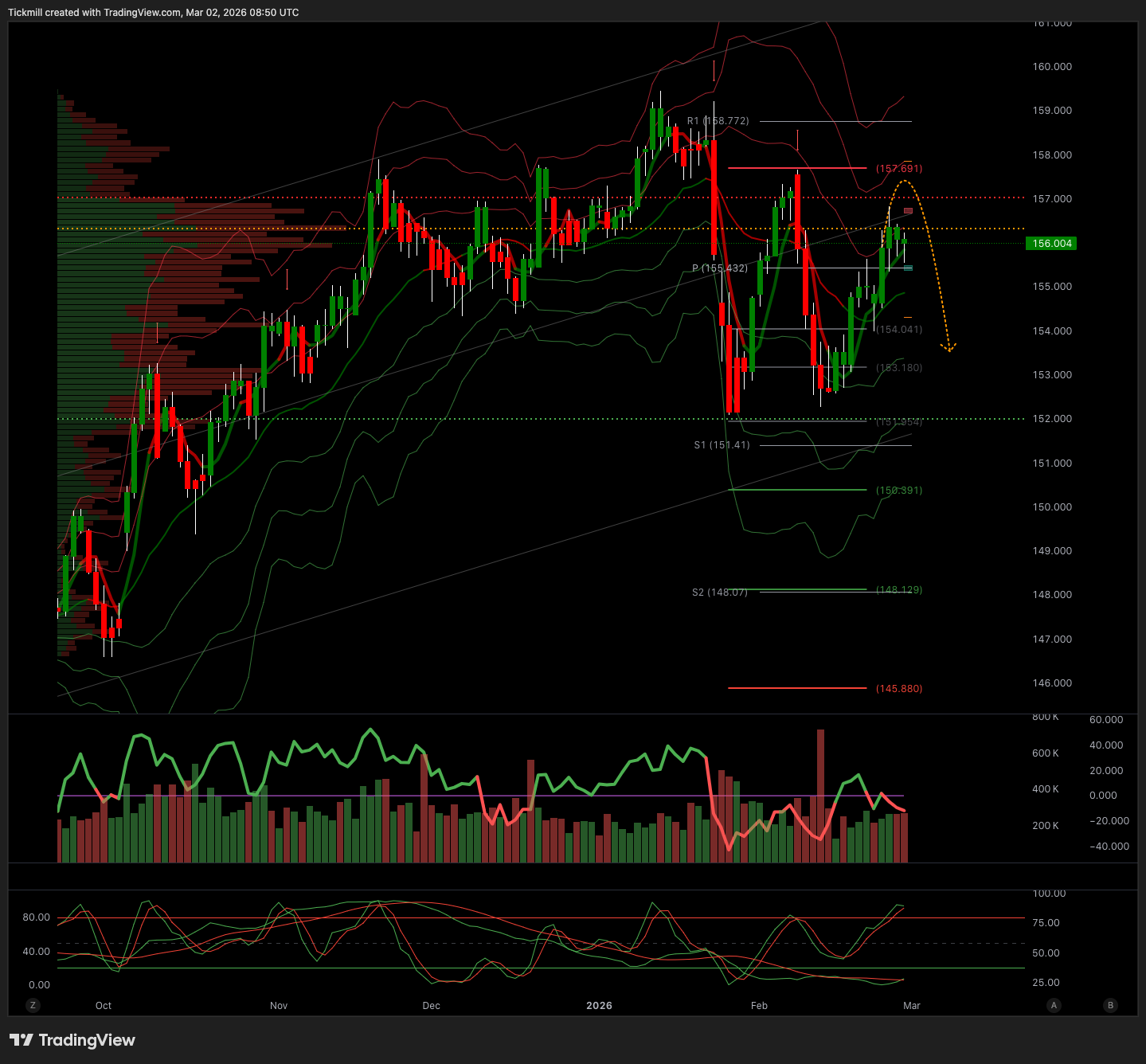This screenshot has height=1064, width=1146.
Task: Select the R1 (158.772) pivot label
Action: pyautogui.click(x=718, y=121)
